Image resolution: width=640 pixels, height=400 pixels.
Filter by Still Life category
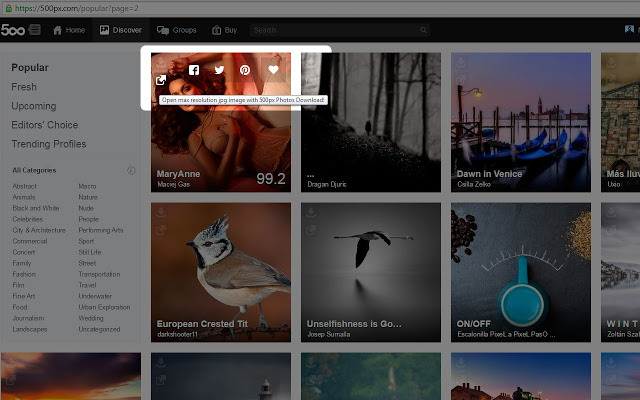90,252
